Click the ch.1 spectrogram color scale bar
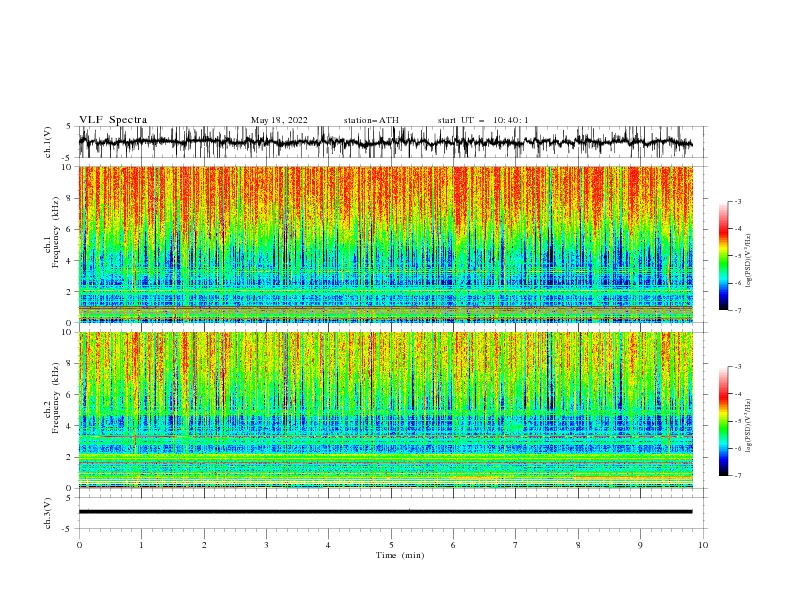Image resolution: width=792 pixels, height=612 pixels. [x=723, y=256]
